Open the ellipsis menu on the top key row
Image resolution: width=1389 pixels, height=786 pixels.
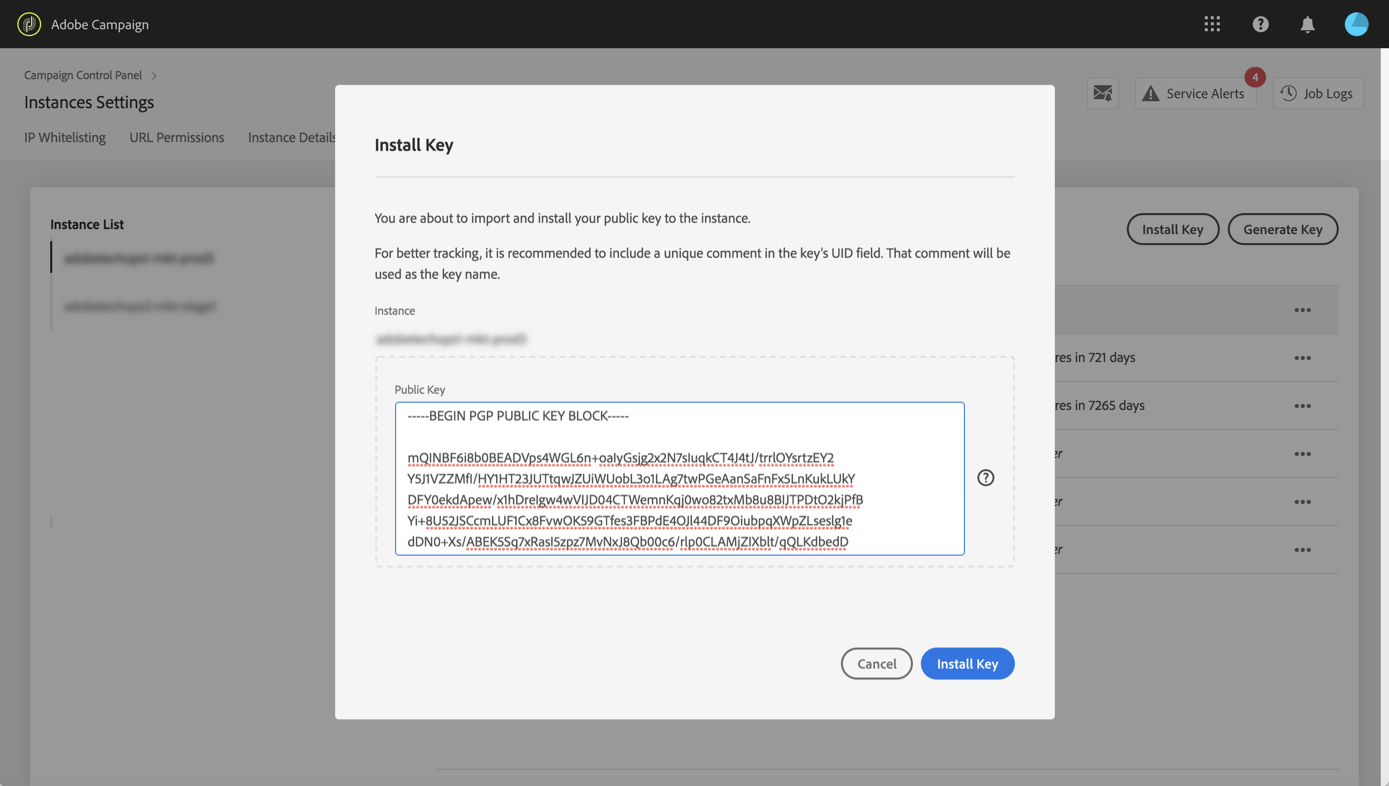point(1303,309)
